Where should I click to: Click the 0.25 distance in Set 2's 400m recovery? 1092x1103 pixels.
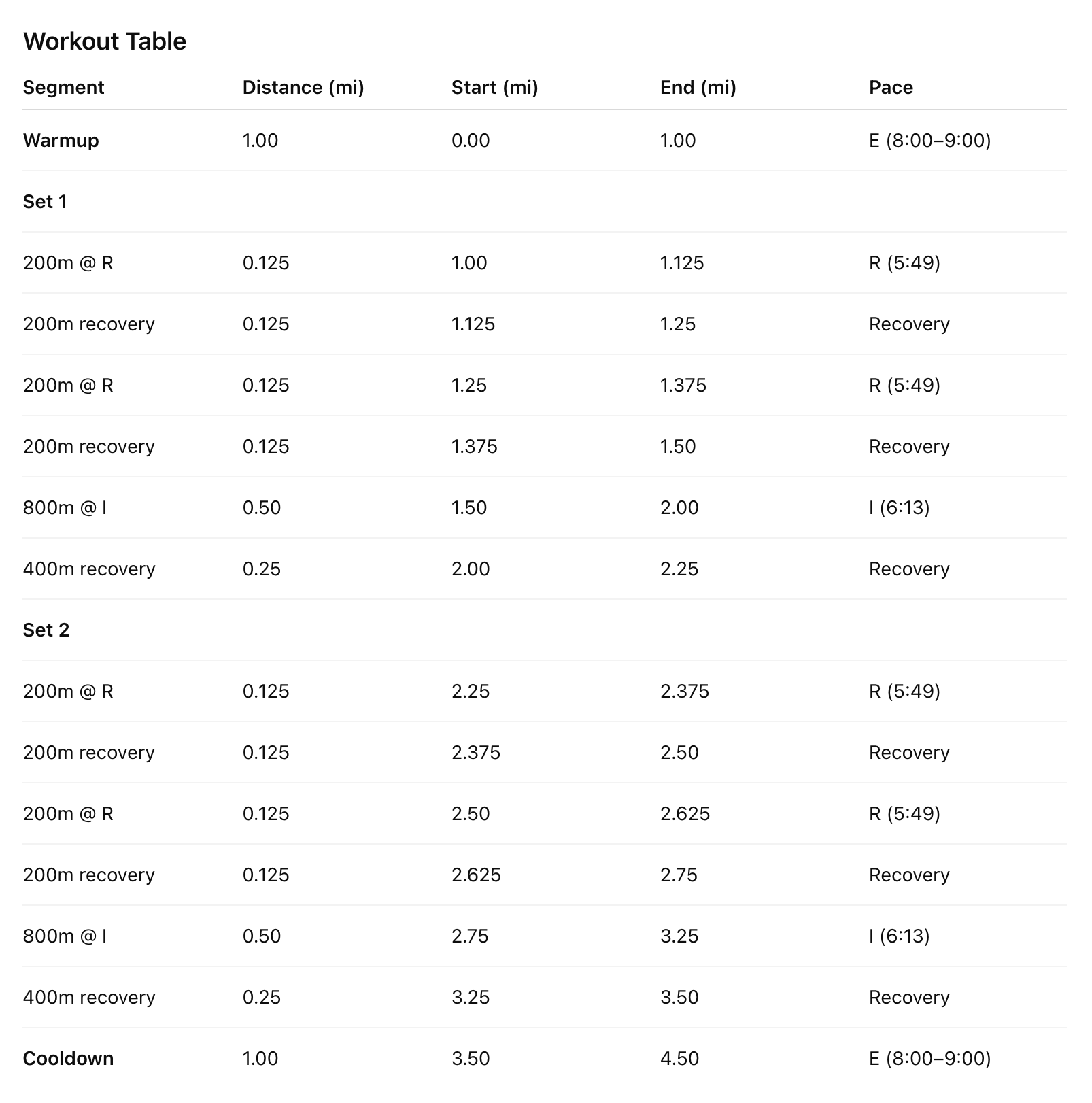click(262, 998)
